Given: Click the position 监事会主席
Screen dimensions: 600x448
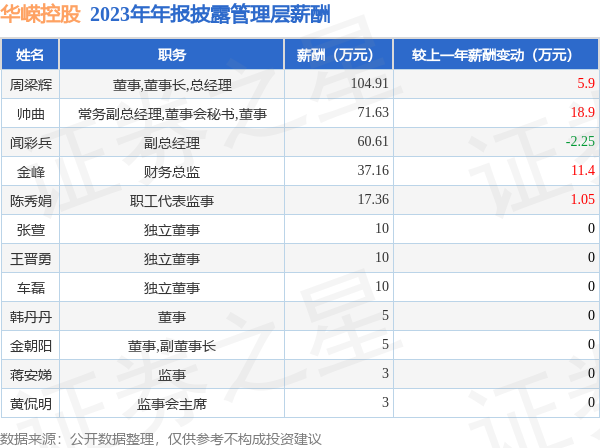Looking at the screenshot, I should click(172, 404).
